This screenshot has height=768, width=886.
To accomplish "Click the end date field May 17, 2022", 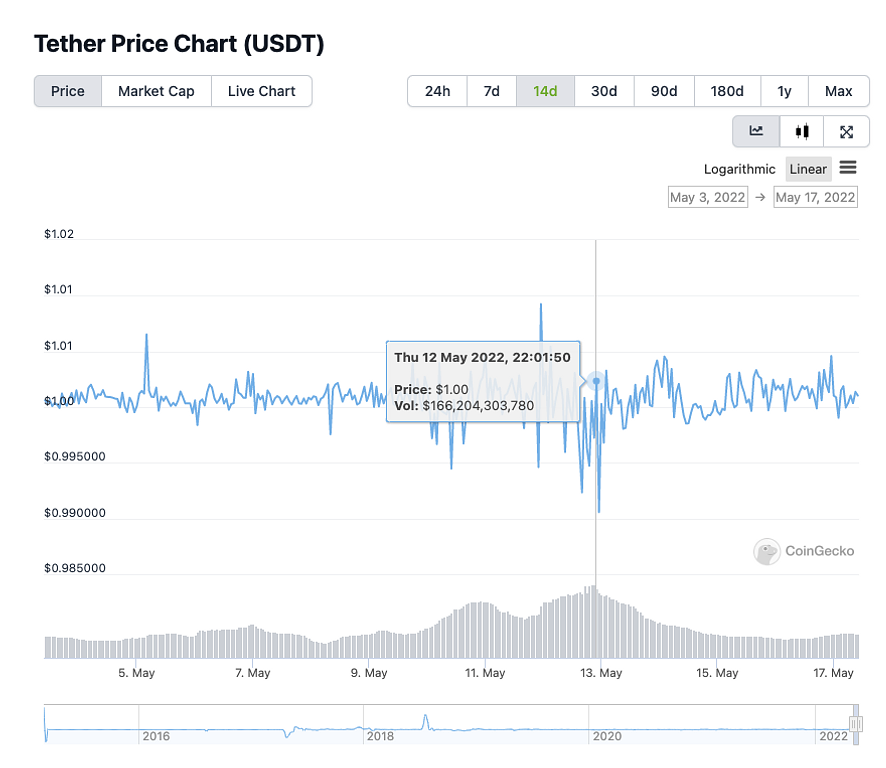I will (815, 197).
